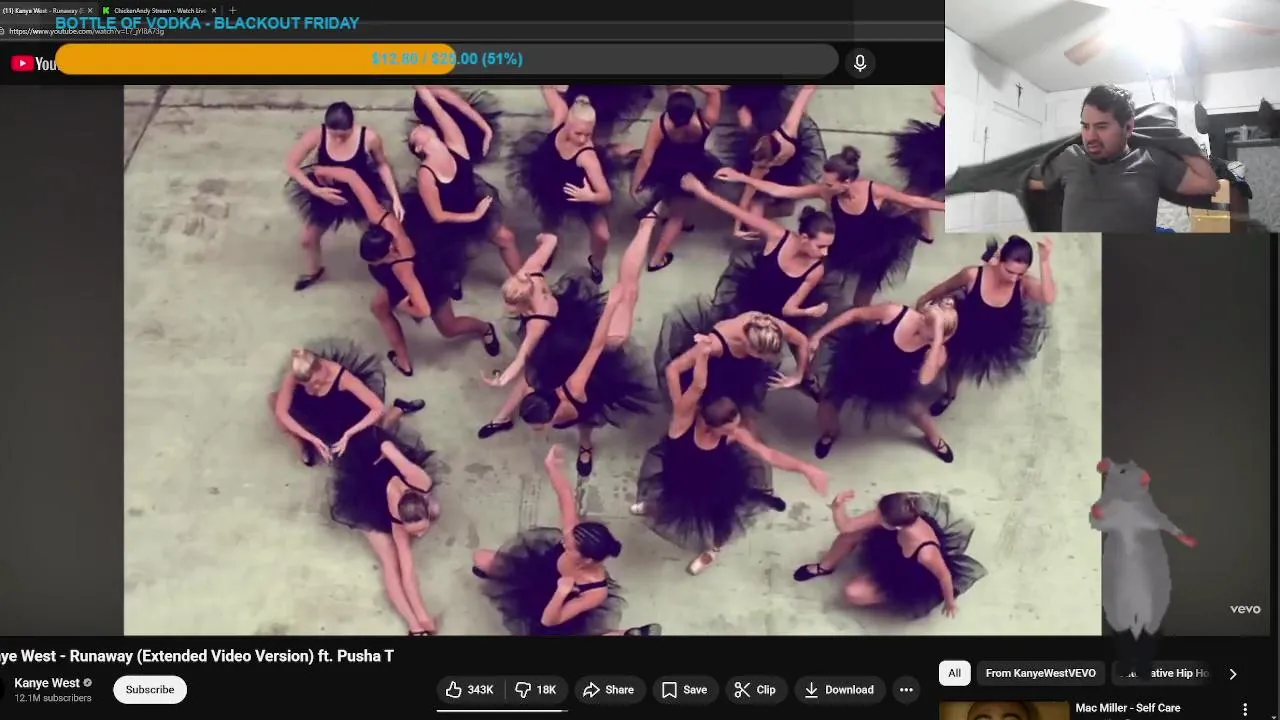The image size is (1280, 720).
Task: Click the Runaway video player
Action: click(612, 360)
